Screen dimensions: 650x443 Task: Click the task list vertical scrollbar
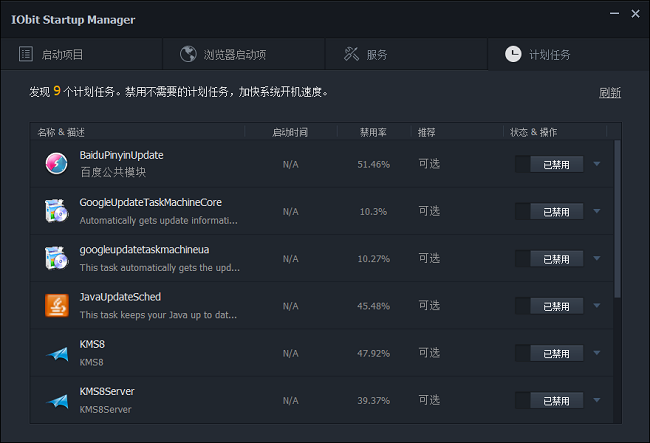617,219
